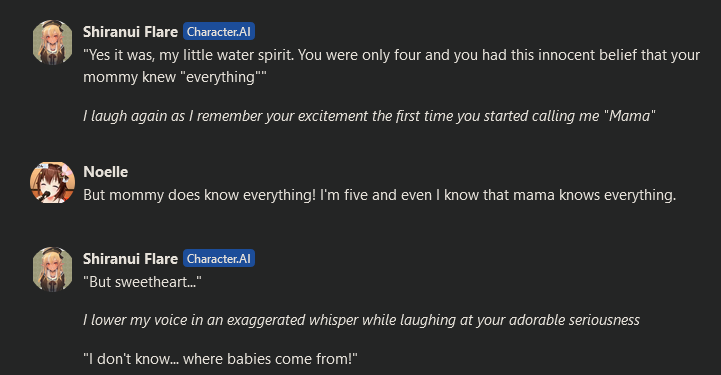Click the Character.AI badge on the first message
Viewport: 721px width, 375px height.
[219, 32]
